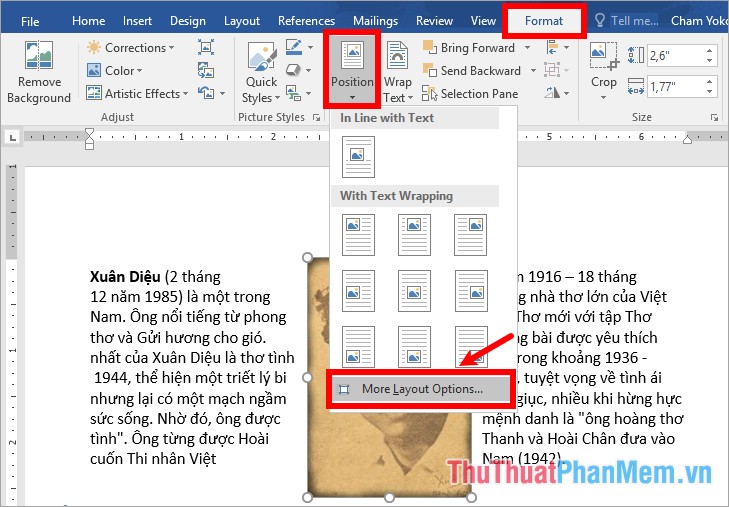Screen dimensions: 729x507
Task: Increase shape width with up arrow
Action: coord(710,81)
